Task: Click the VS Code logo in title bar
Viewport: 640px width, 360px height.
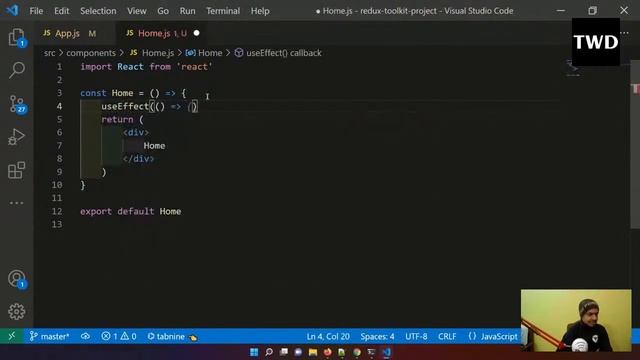Action: [x=12, y=10]
